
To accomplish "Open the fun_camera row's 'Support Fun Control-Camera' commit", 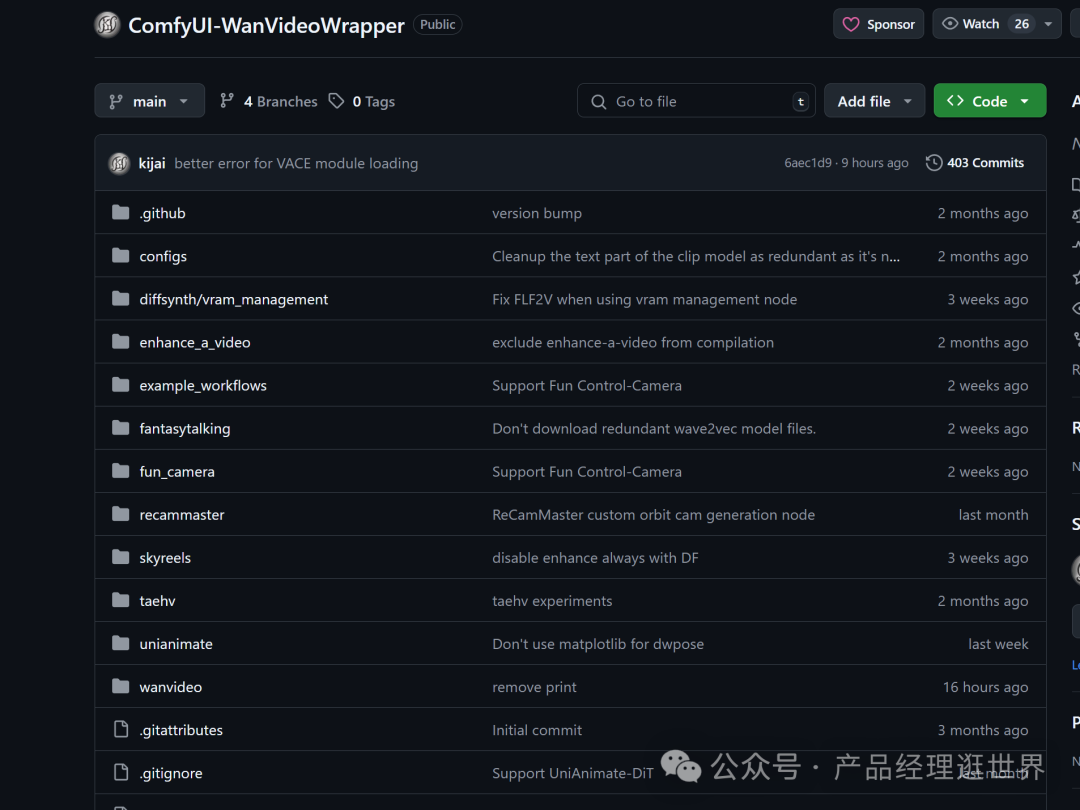I will tap(587, 472).
